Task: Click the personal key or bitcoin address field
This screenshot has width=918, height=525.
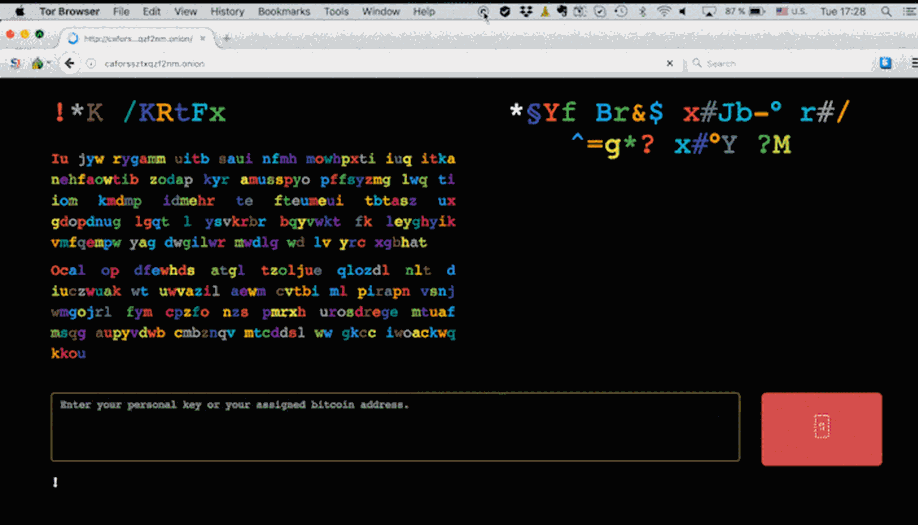Action: click(395, 426)
